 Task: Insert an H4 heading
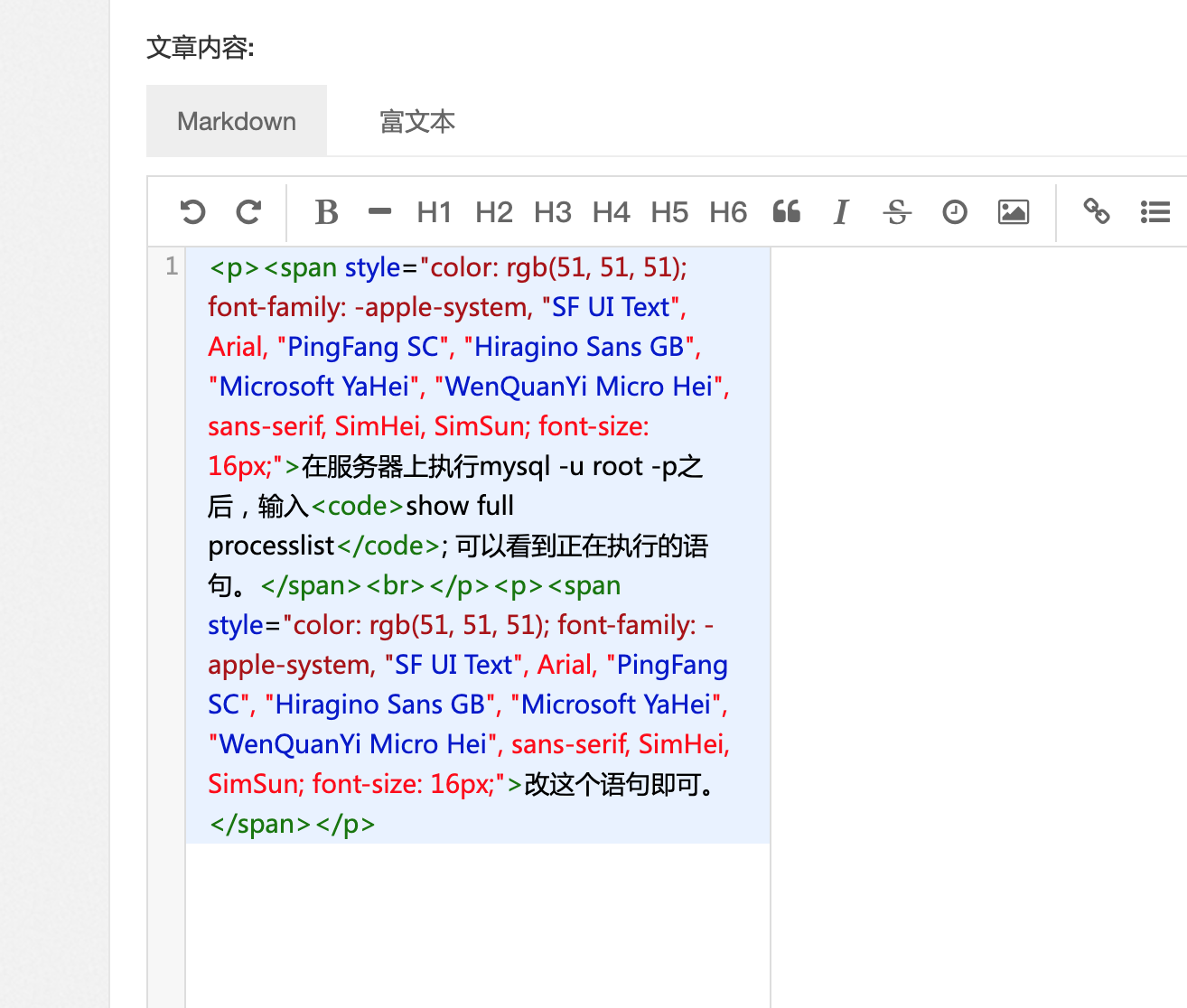point(612,212)
